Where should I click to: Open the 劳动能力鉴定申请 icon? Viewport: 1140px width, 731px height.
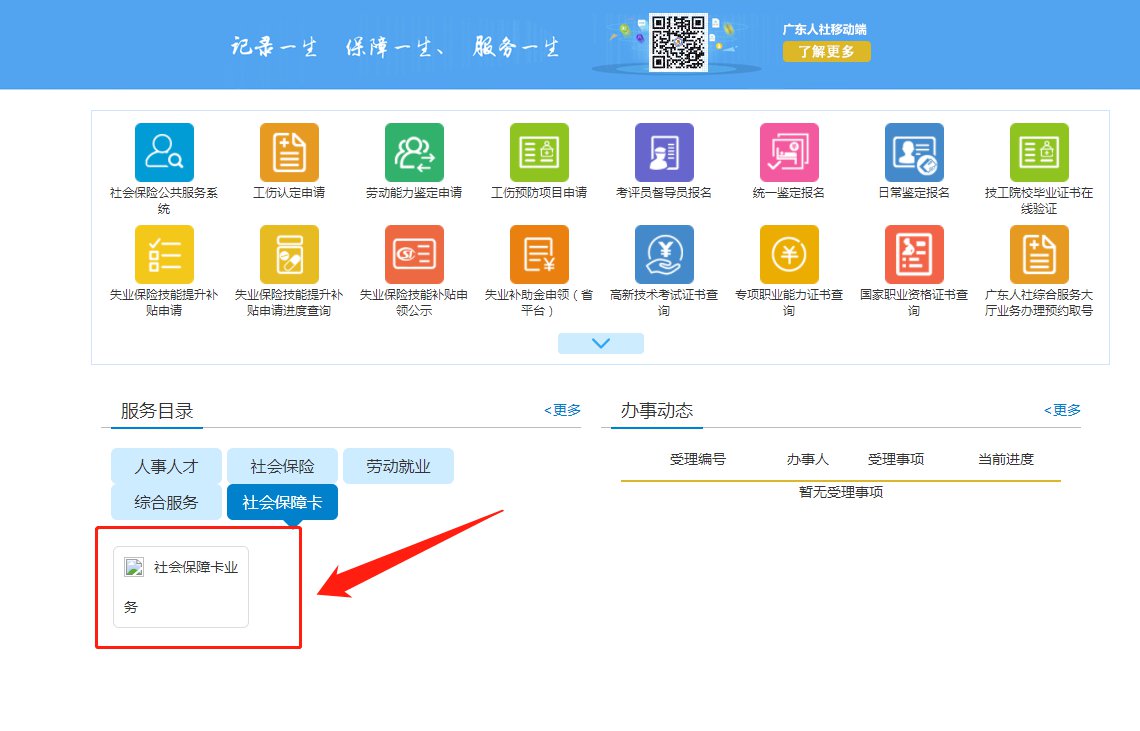pyautogui.click(x=414, y=153)
